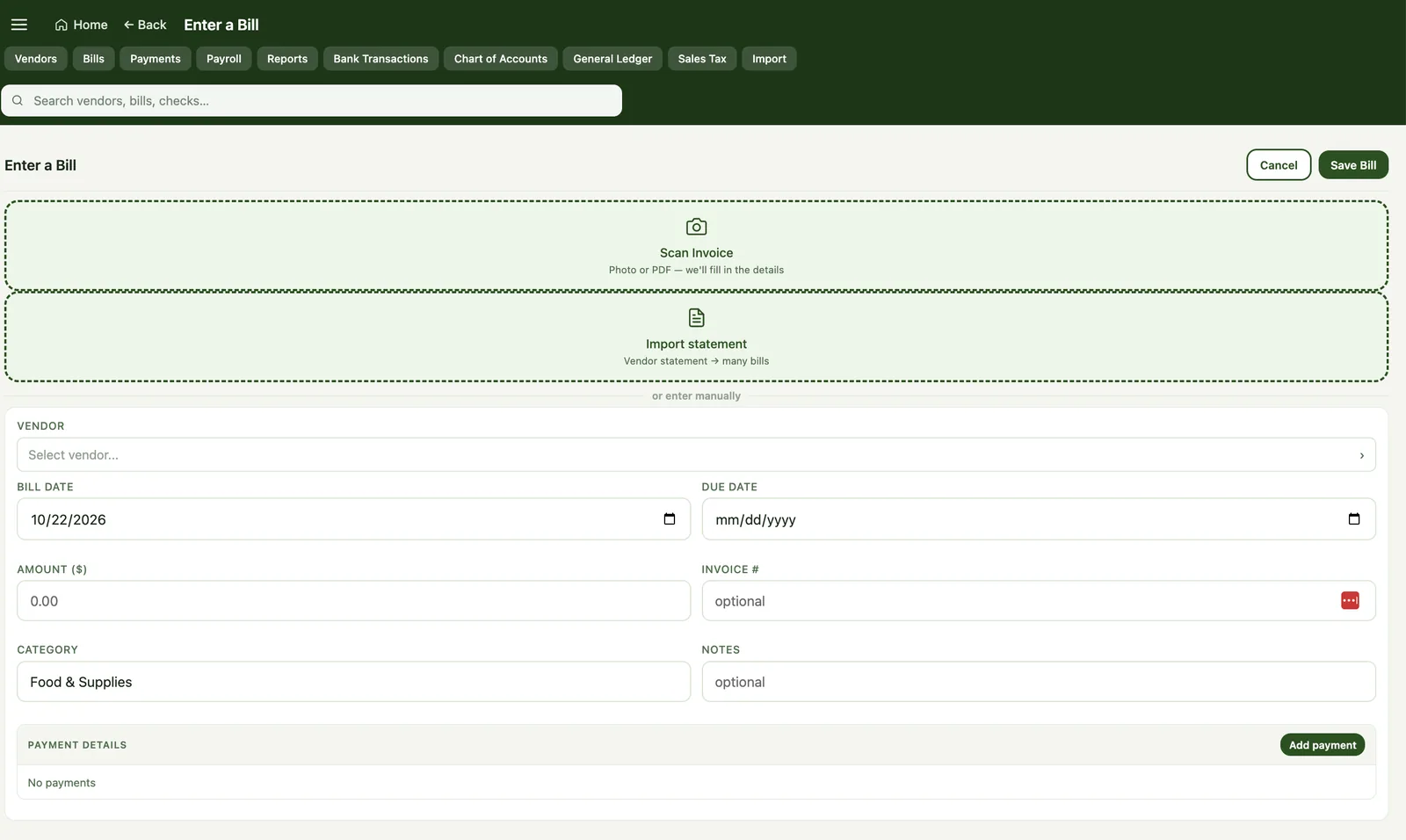The height and width of the screenshot is (840, 1406).
Task: Open the Sales Tax tab
Action: point(702,59)
